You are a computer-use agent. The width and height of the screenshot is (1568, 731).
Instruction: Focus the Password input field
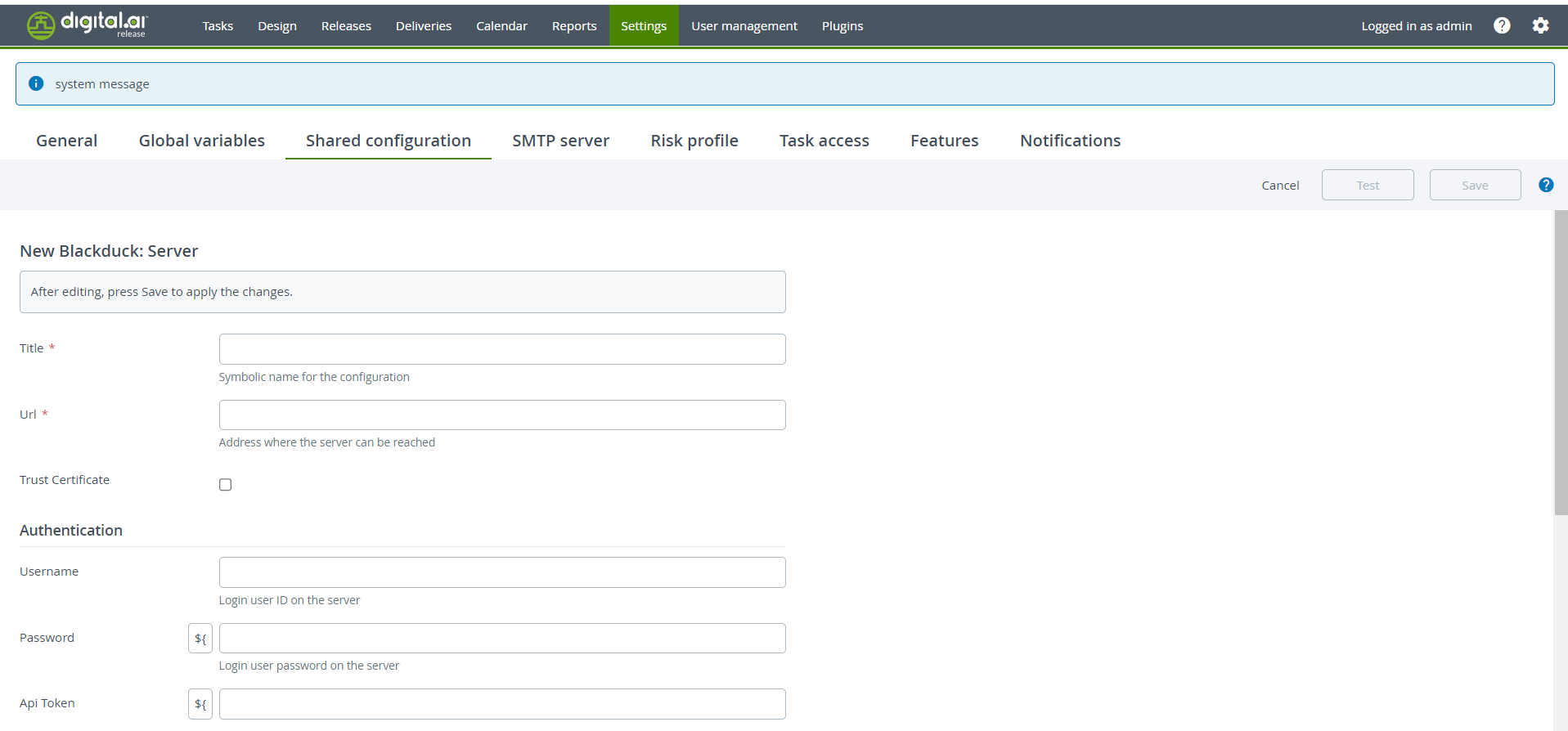tap(502, 639)
